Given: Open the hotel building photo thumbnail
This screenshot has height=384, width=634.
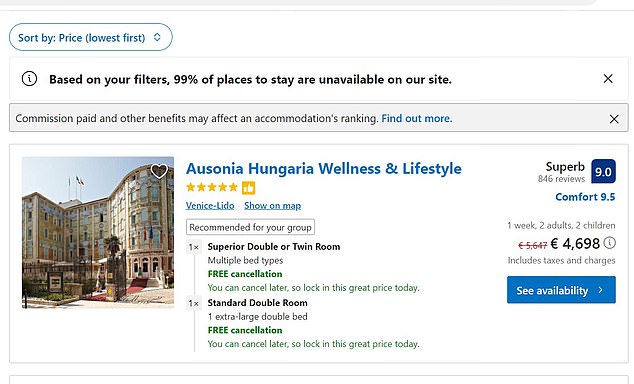Looking at the screenshot, I should (x=98, y=232).
